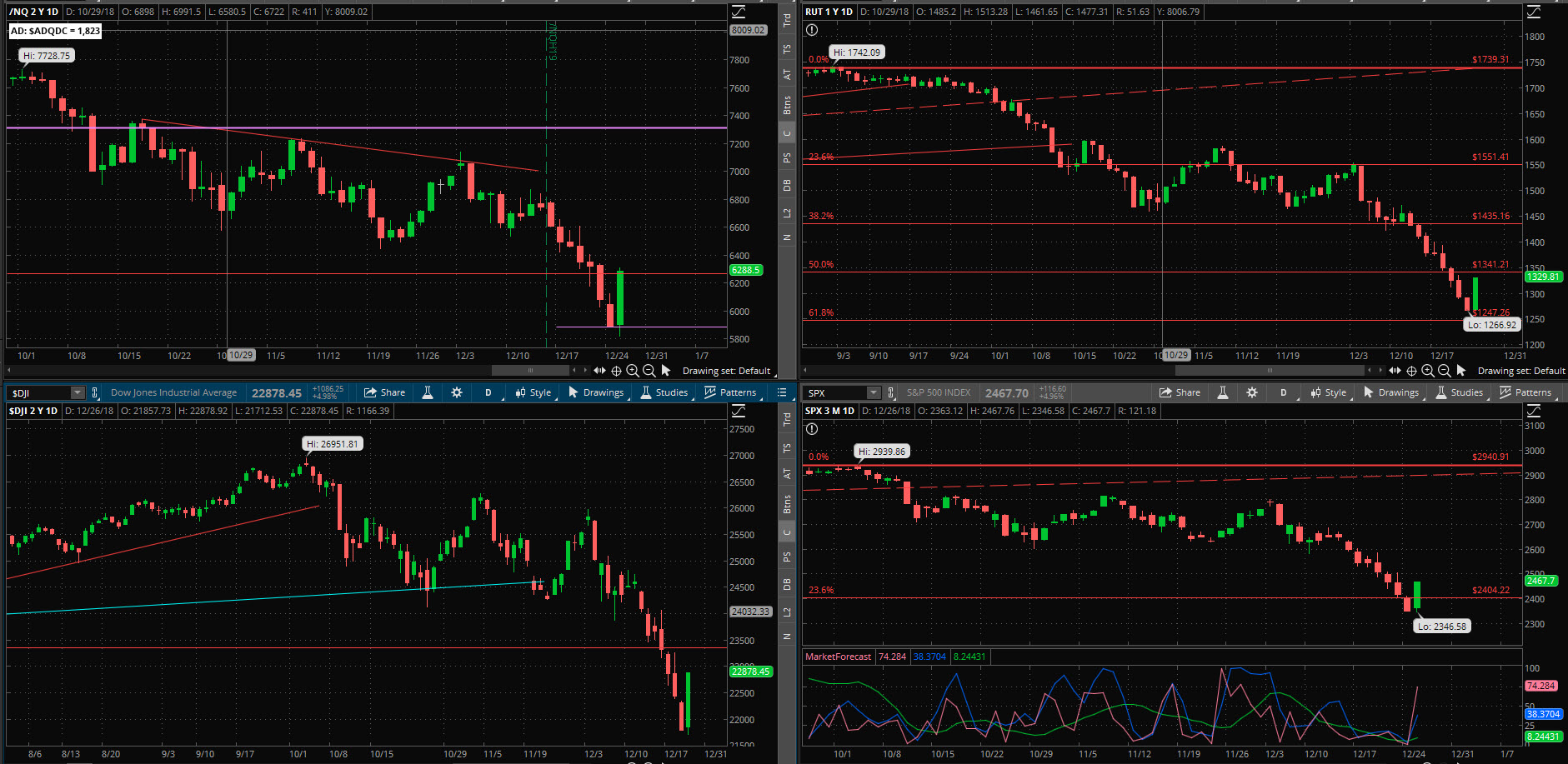The width and height of the screenshot is (1568, 764).
Task: Open Patterns menu in $DJI toolbar
Action: (x=732, y=392)
